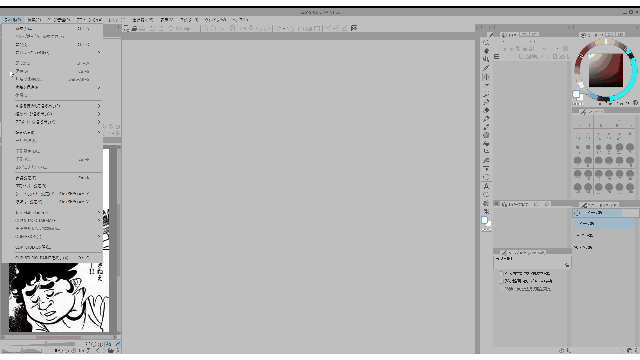Click the Save icon in the command bar

click(142, 28)
